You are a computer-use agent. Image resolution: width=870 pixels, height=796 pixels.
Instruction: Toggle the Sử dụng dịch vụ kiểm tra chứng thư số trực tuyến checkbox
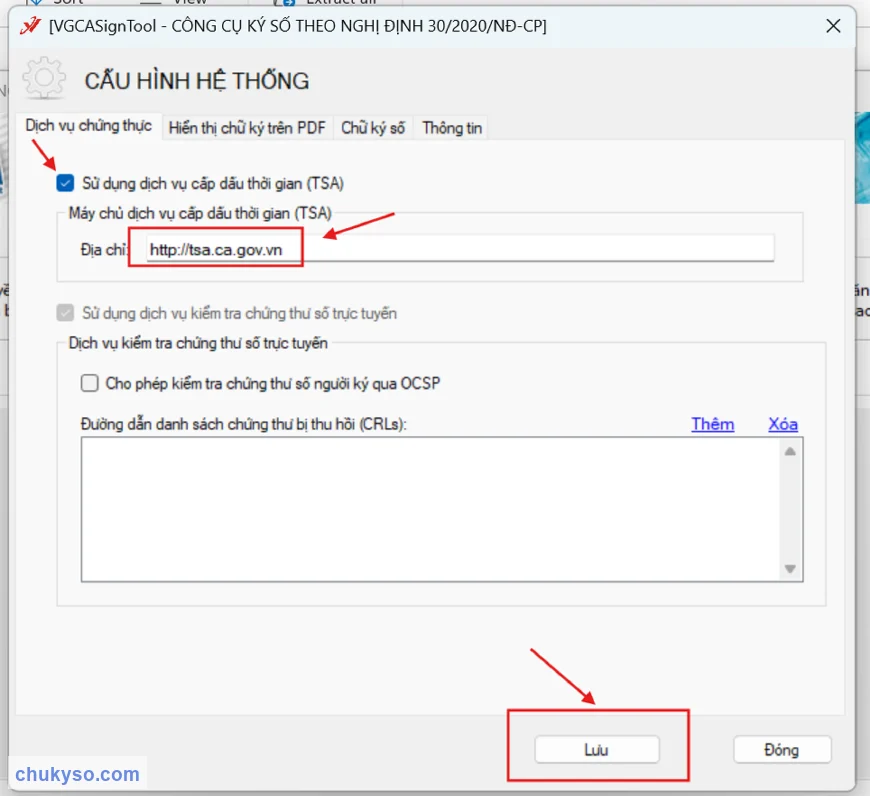point(65,313)
